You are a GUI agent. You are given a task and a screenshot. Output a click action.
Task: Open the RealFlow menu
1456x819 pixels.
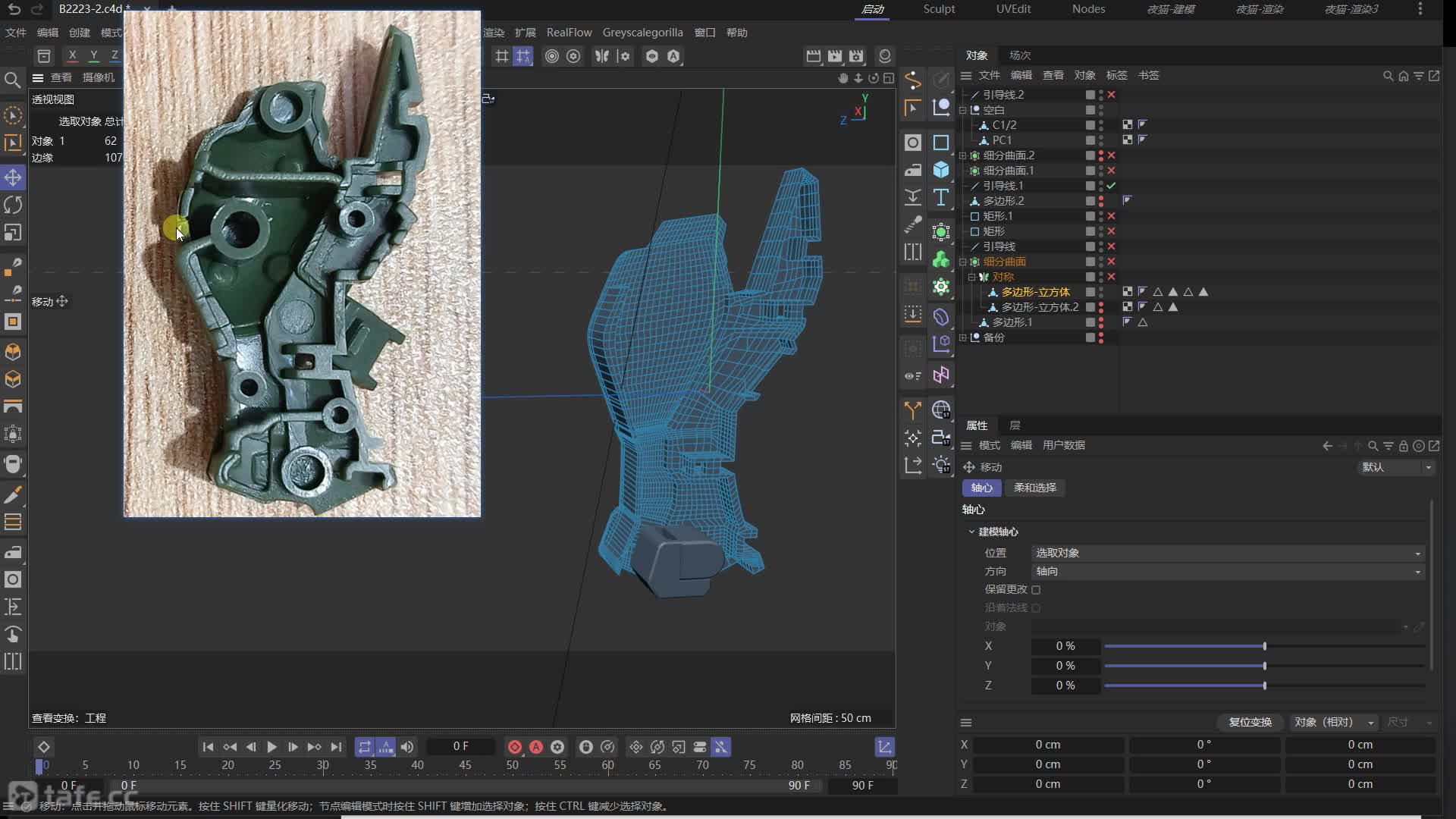569,33
